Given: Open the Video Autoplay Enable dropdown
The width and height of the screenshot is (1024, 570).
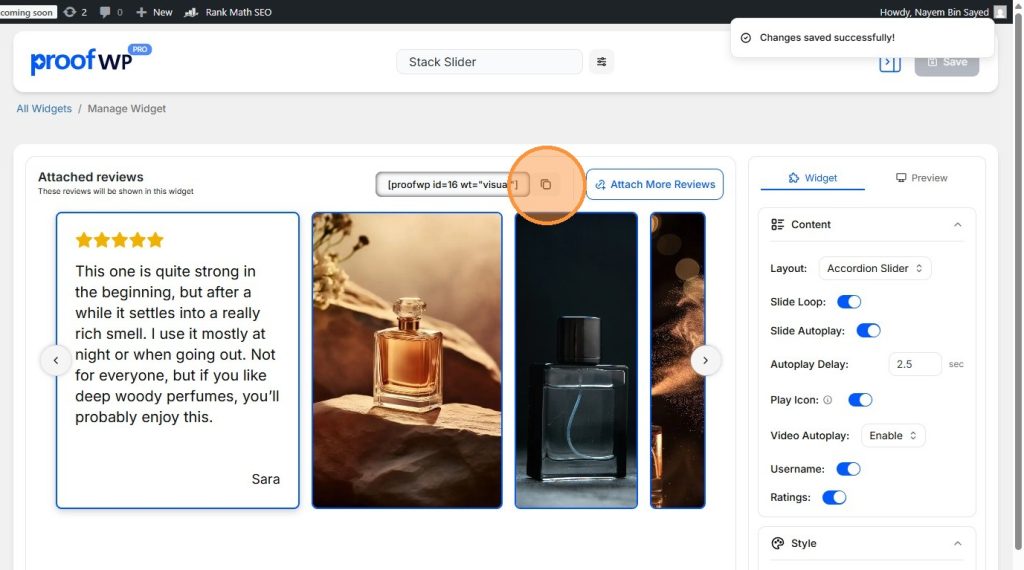Looking at the screenshot, I should (x=893, y=435).
